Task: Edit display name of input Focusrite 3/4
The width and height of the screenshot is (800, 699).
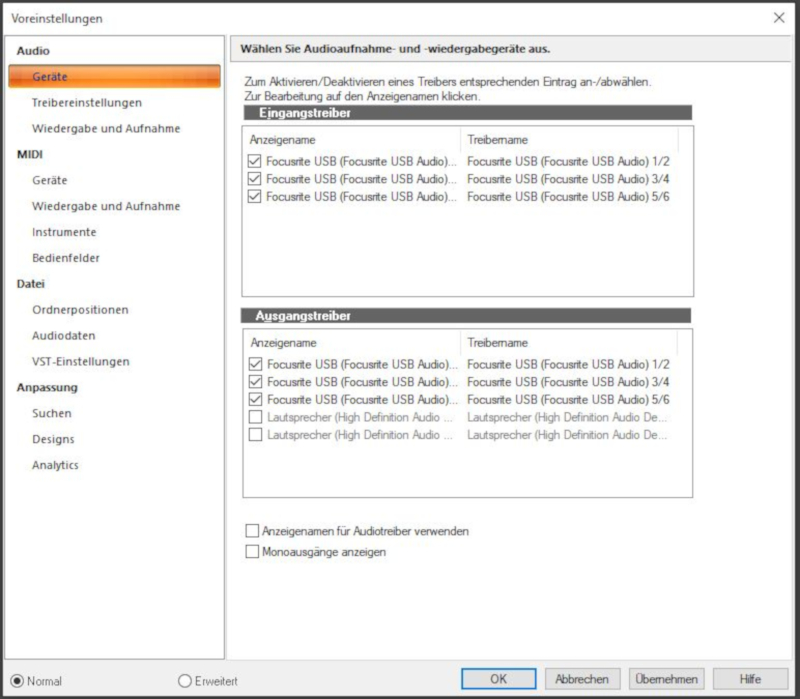Action: click(361, 179)
